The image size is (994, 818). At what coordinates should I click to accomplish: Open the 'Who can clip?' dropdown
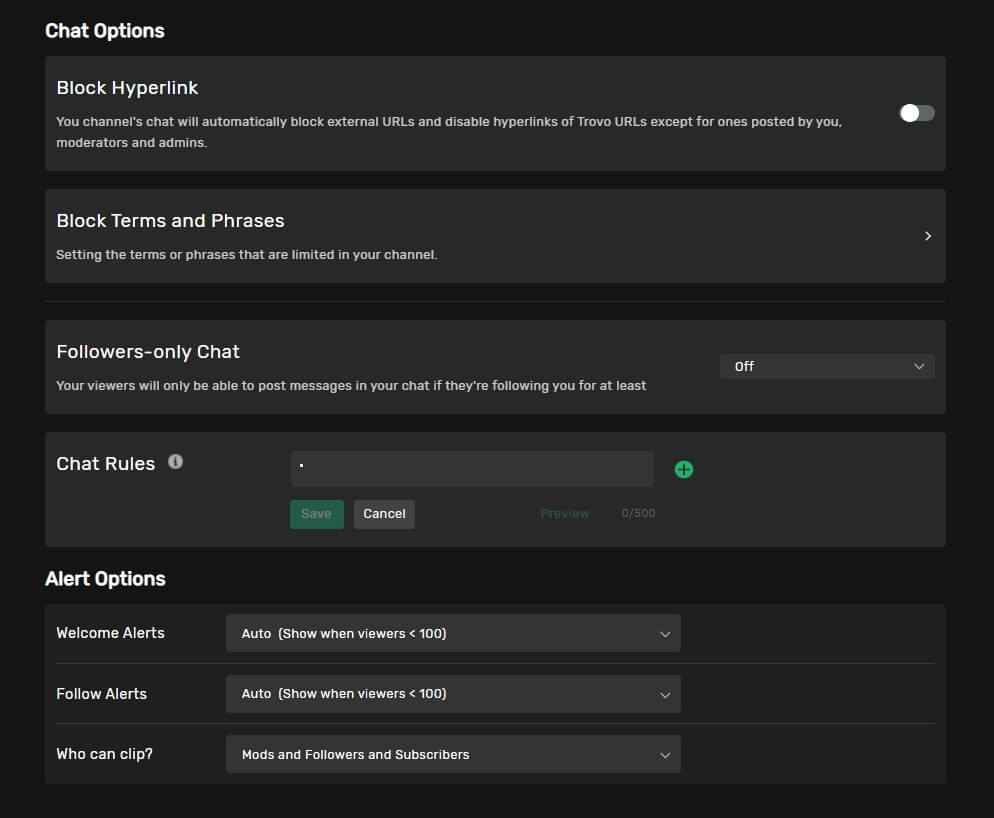click(x=452, y=755)
